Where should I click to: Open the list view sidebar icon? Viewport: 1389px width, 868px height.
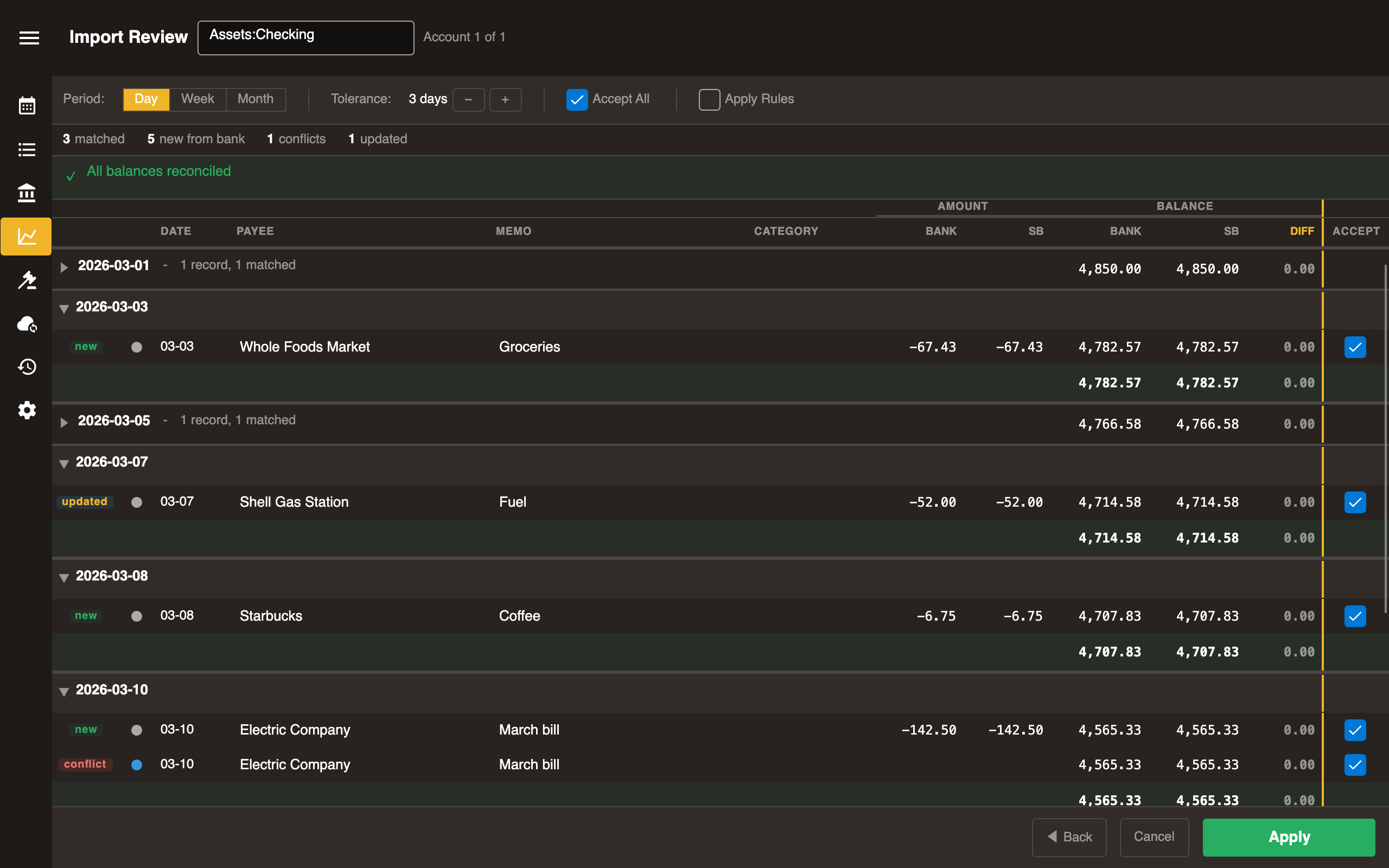coord(27,149)
